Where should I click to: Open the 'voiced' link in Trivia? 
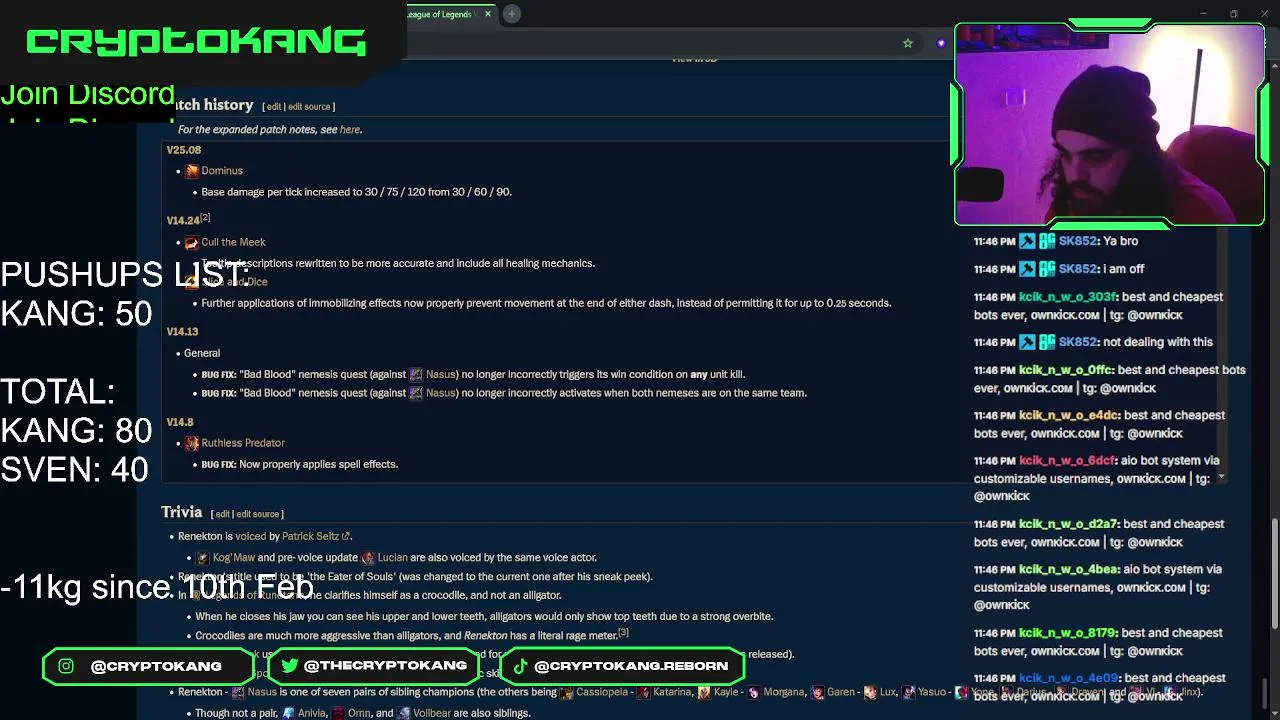tap(251, 537)
